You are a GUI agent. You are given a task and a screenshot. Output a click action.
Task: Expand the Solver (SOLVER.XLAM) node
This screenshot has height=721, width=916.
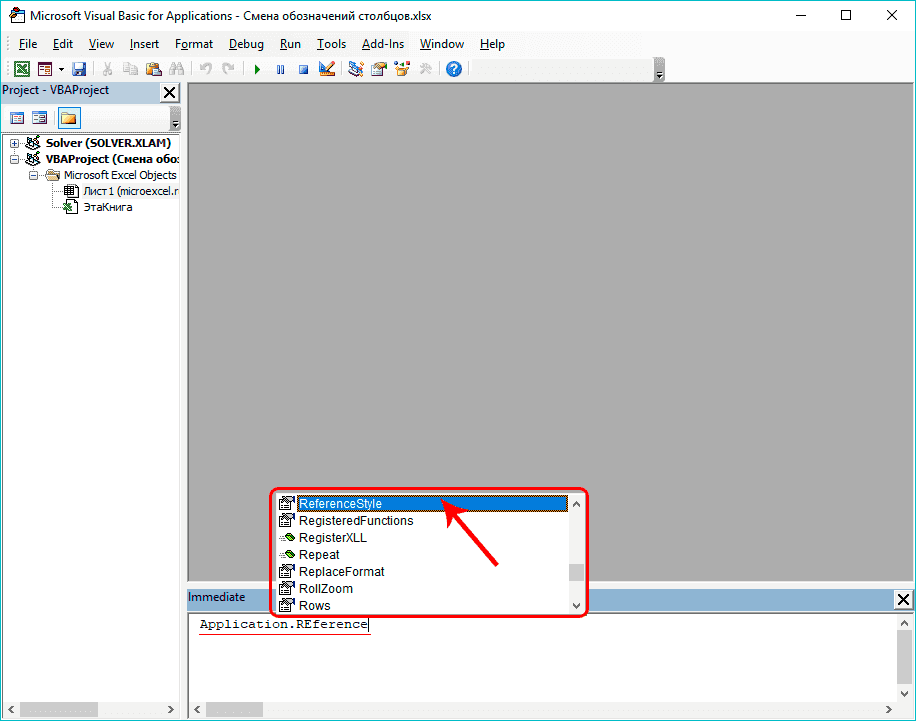click(x=12, y=142)
